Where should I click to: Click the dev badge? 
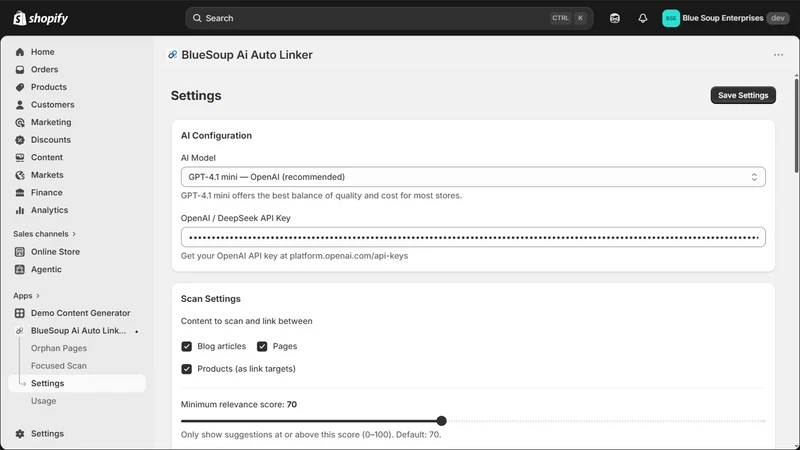(x=778, y=18)
